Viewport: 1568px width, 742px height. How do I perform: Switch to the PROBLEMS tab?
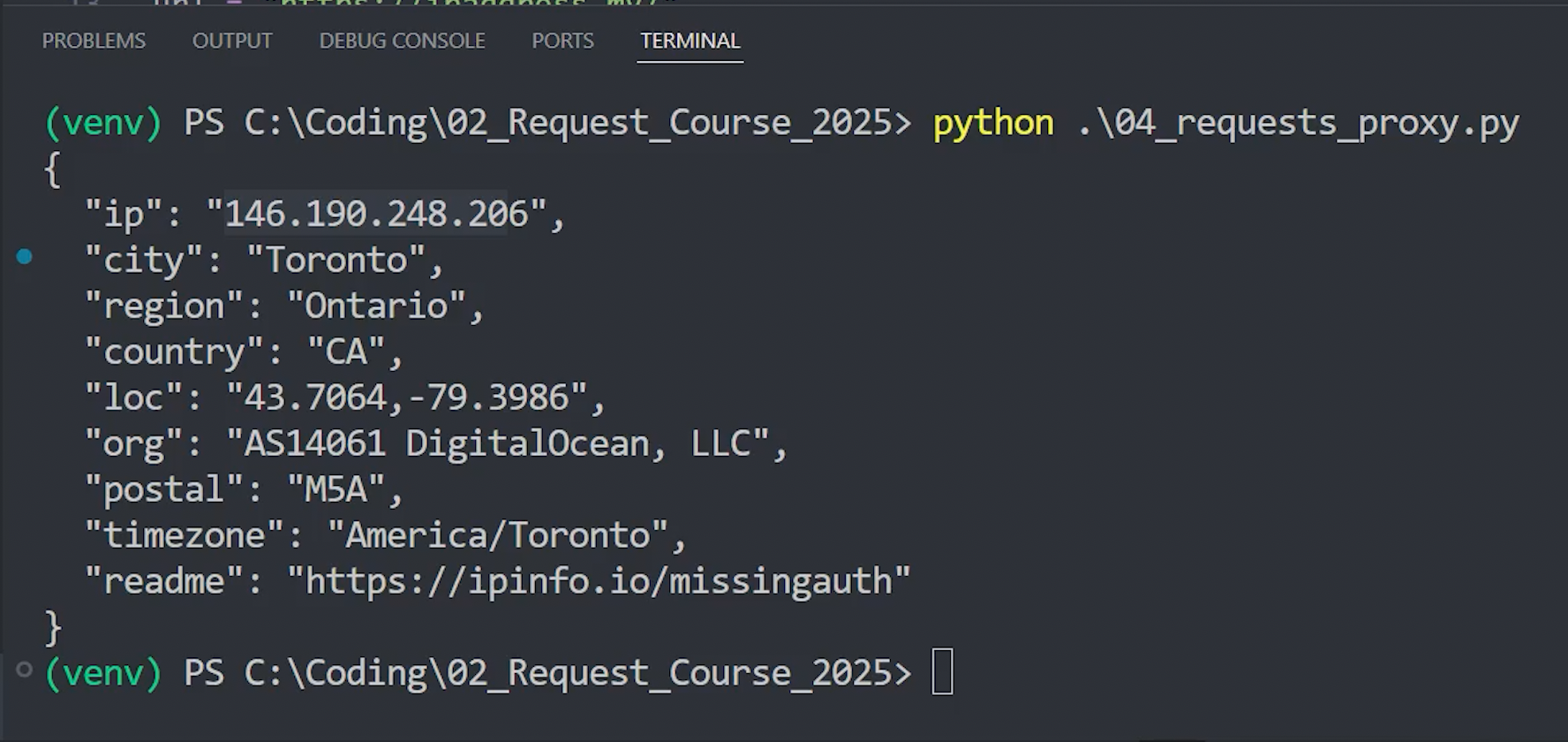[x=94, y=41]
